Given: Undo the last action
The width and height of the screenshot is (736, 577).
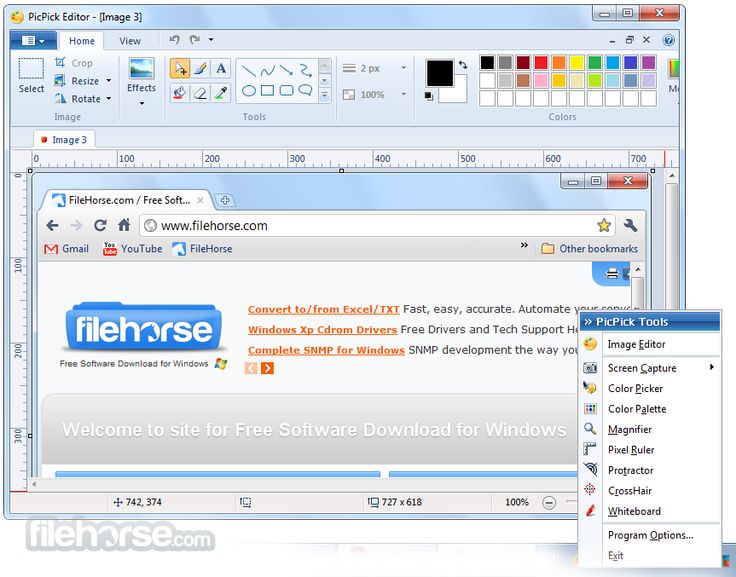Looking at the screenshot, I should tap(175, 39).
